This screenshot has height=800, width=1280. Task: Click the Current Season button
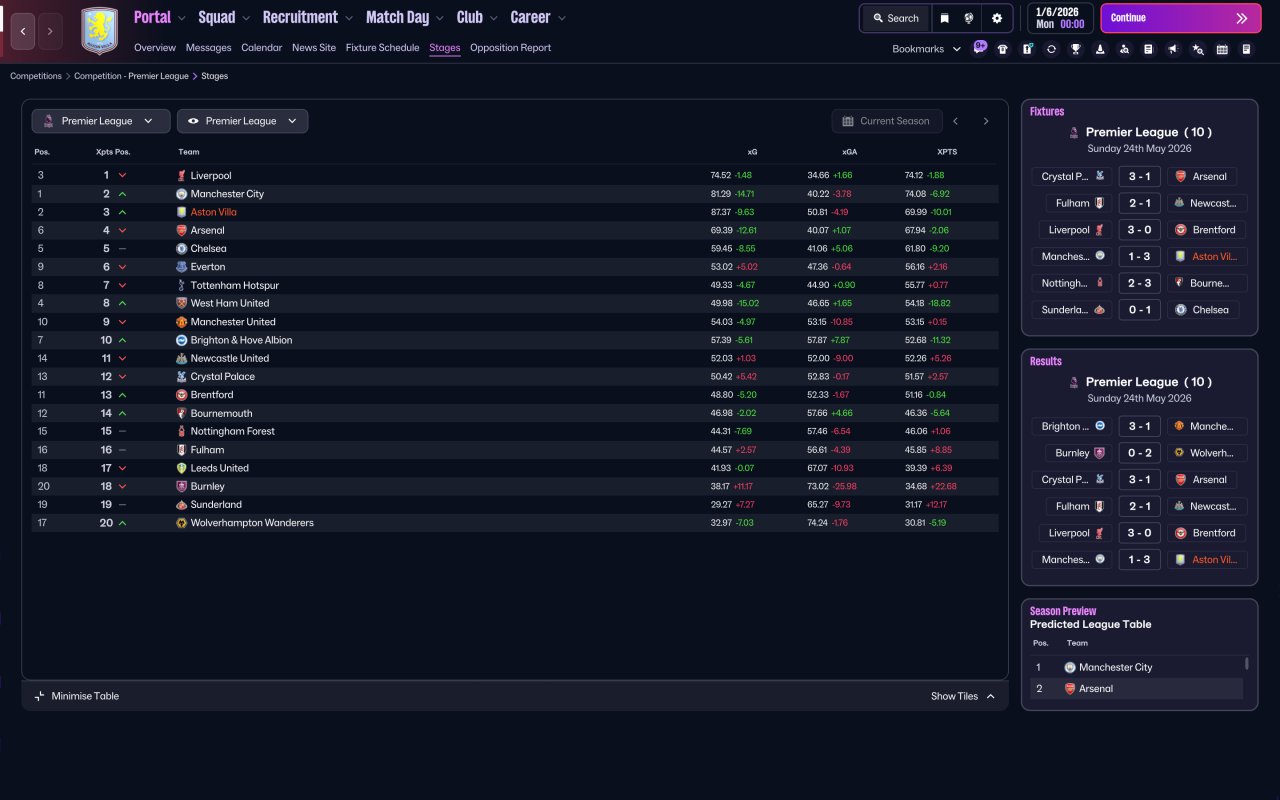(886, 121)
